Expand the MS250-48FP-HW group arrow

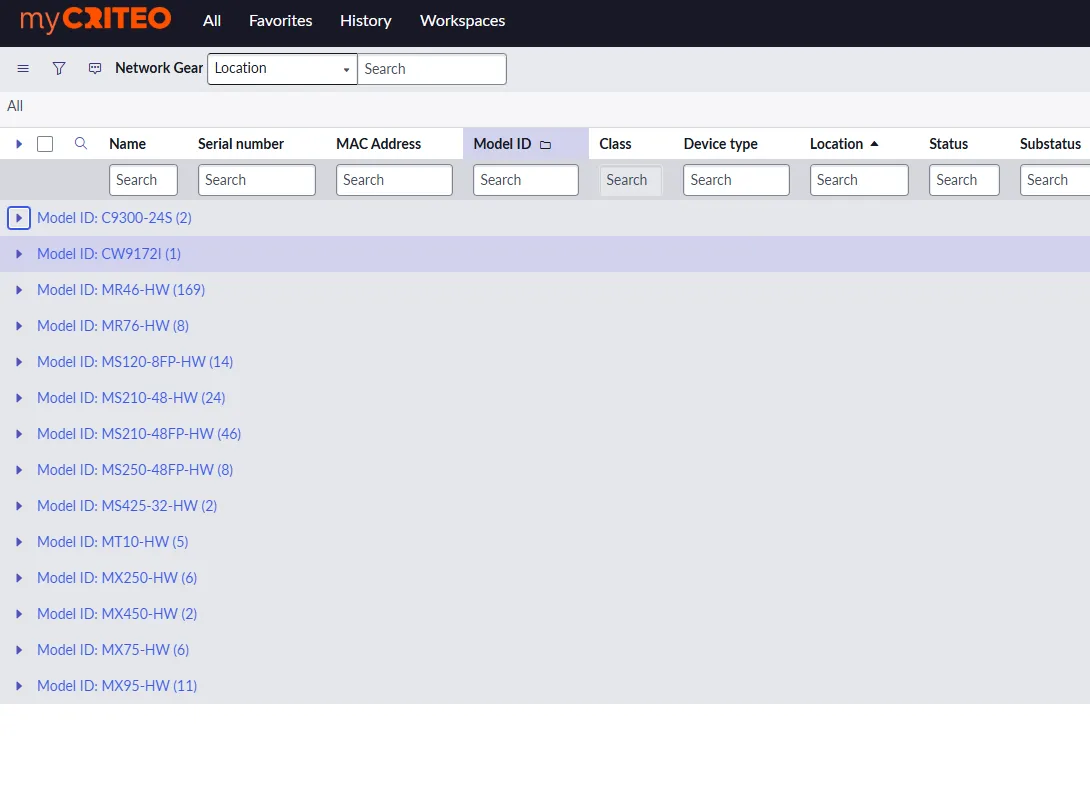[x=19, y=470]
